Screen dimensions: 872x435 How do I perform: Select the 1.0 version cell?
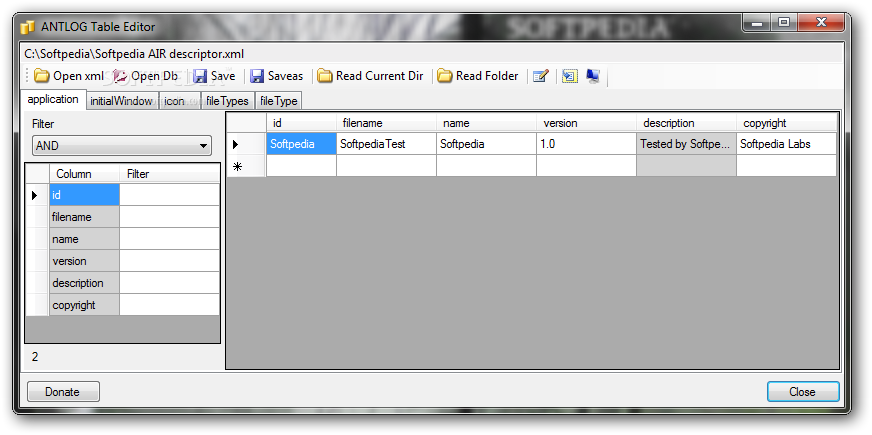tap(586, 144)
